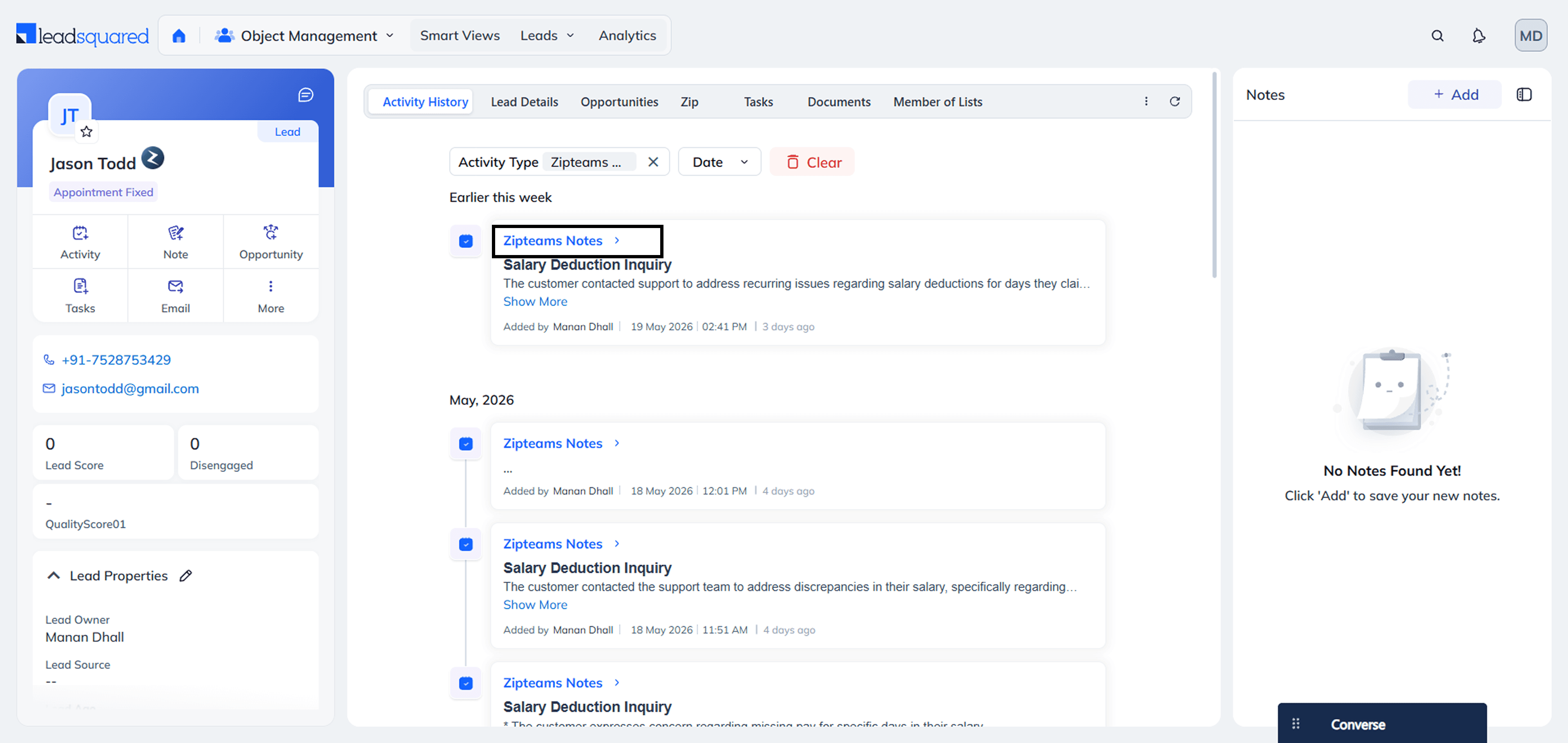Refresh the activity history
This screenshot has width=1568, height=743.
(1175, 102)
